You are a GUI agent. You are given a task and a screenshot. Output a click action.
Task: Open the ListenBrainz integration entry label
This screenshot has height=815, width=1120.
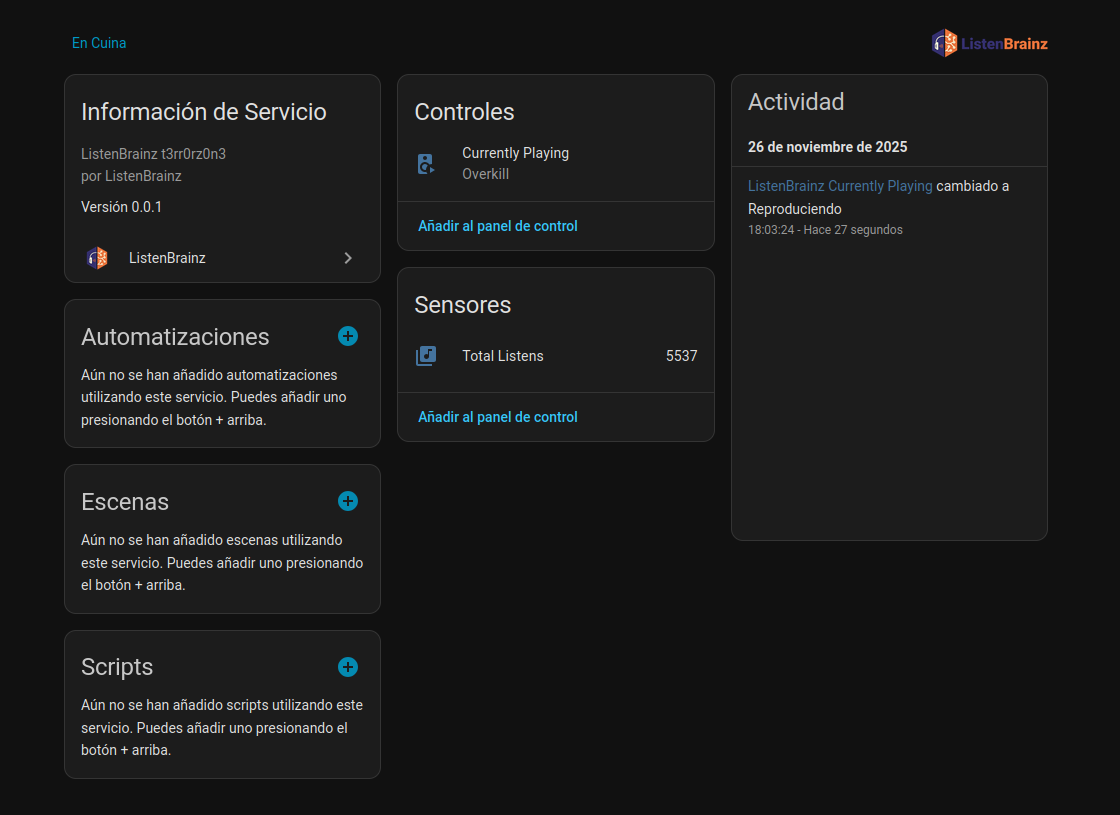[167, 258]
